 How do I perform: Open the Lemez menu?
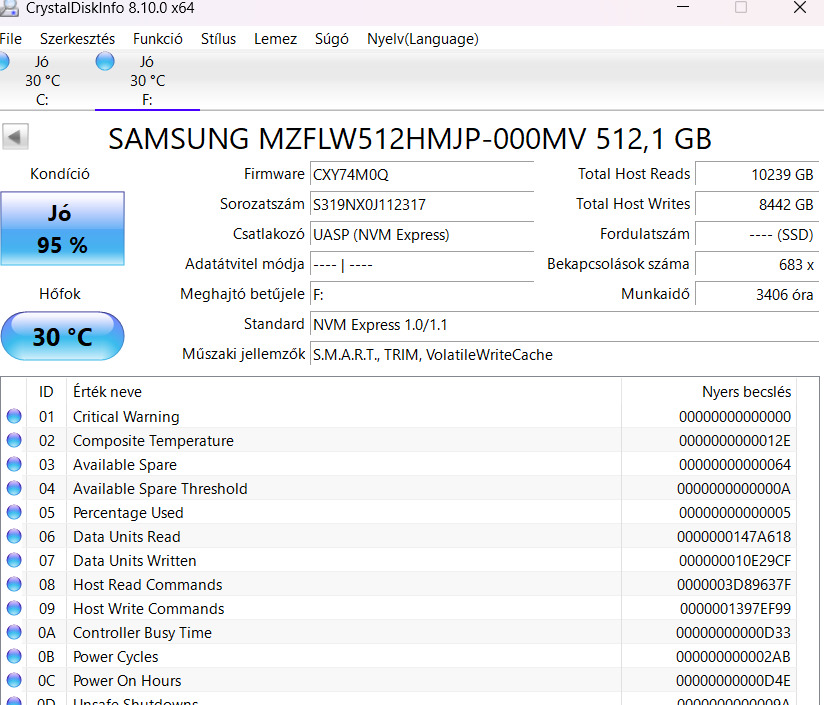[275, 39]
